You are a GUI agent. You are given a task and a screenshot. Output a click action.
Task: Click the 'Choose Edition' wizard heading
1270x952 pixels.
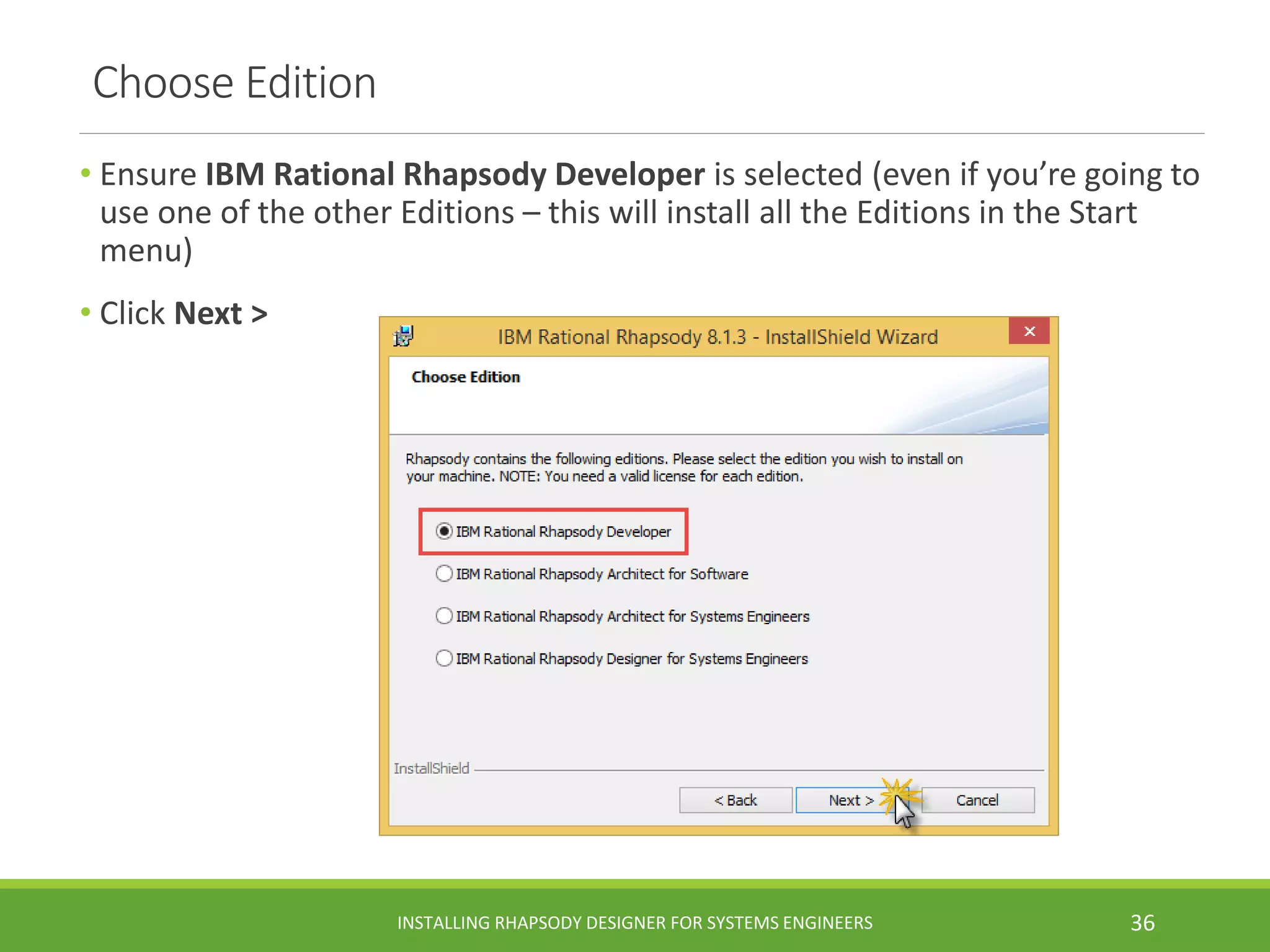pyautogui.click(x=466, y=377)
